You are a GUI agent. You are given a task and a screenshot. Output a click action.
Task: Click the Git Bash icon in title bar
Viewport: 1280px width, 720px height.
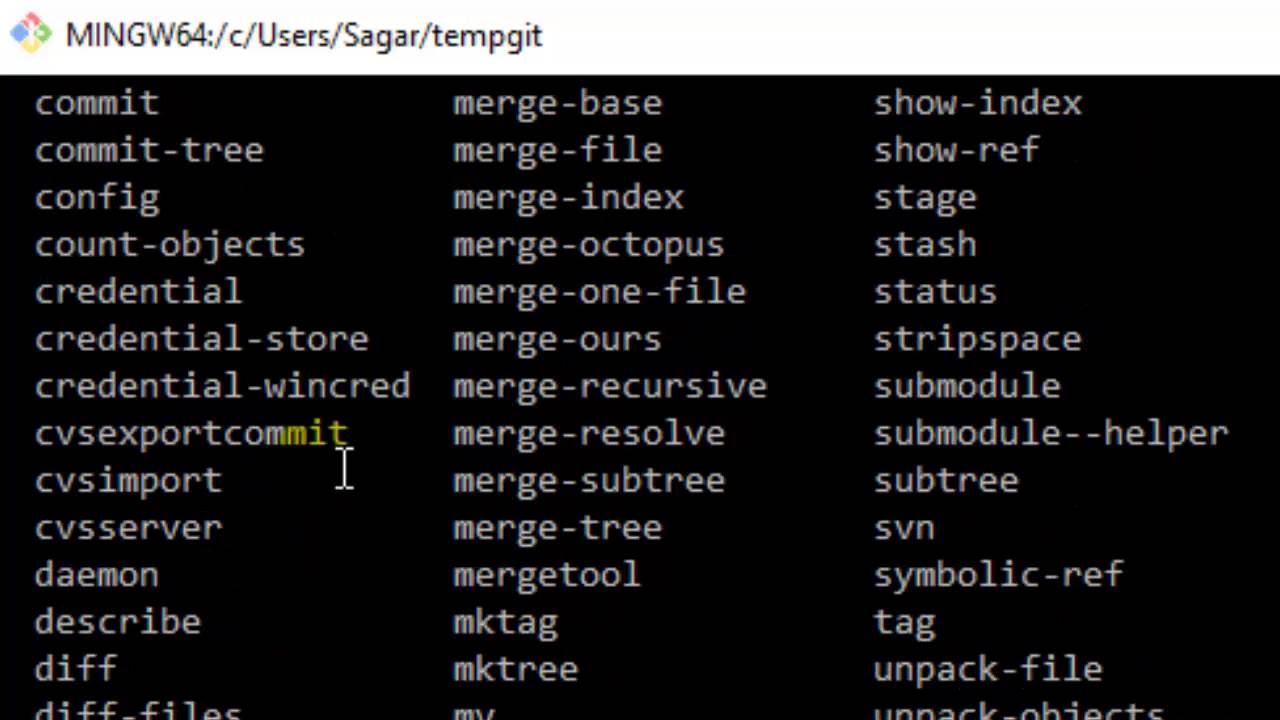pyautogui.click(x=31, y=33)
